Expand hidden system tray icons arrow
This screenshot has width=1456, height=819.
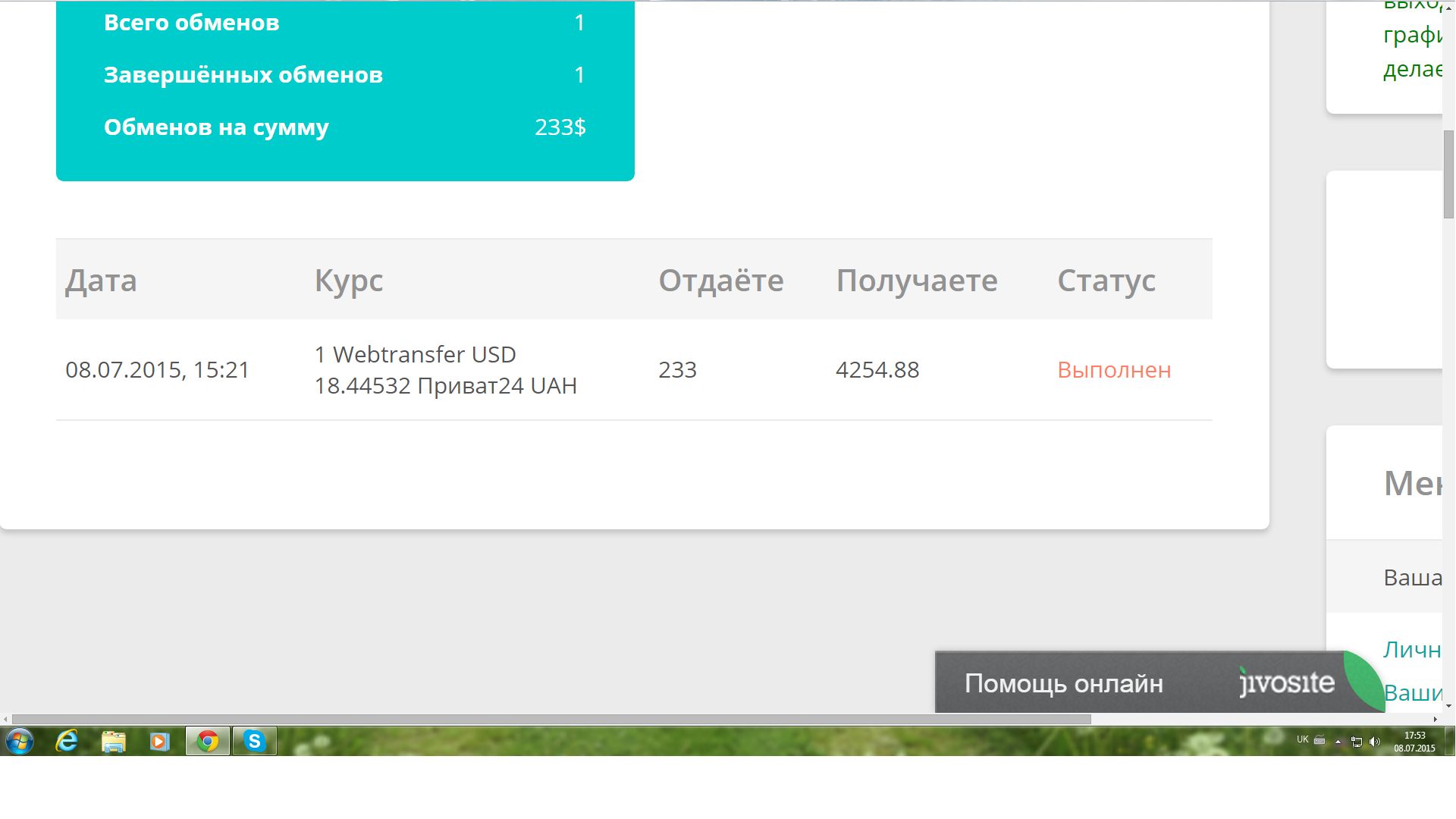[1338, 742]
